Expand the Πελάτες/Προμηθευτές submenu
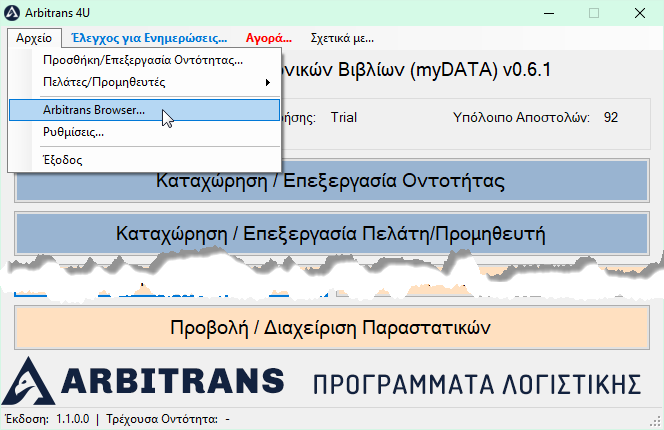The image size is (664, 430). click(x=144, y=82)
